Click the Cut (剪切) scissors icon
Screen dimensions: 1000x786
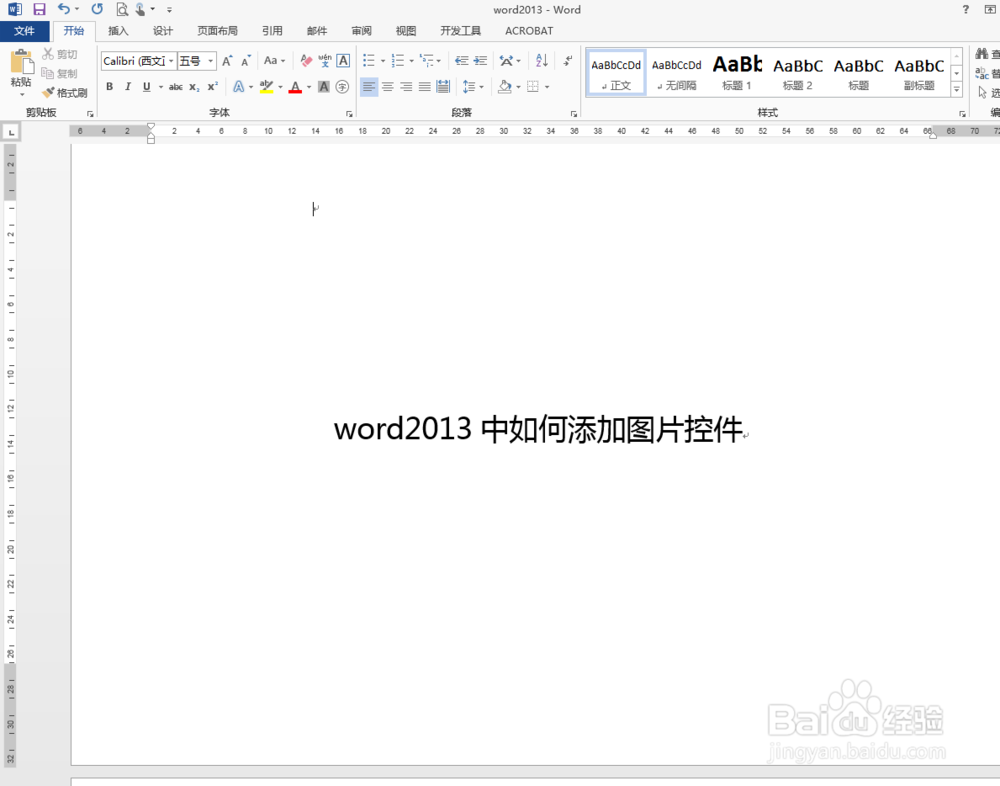pyautogui.click(x=48, y=54)
